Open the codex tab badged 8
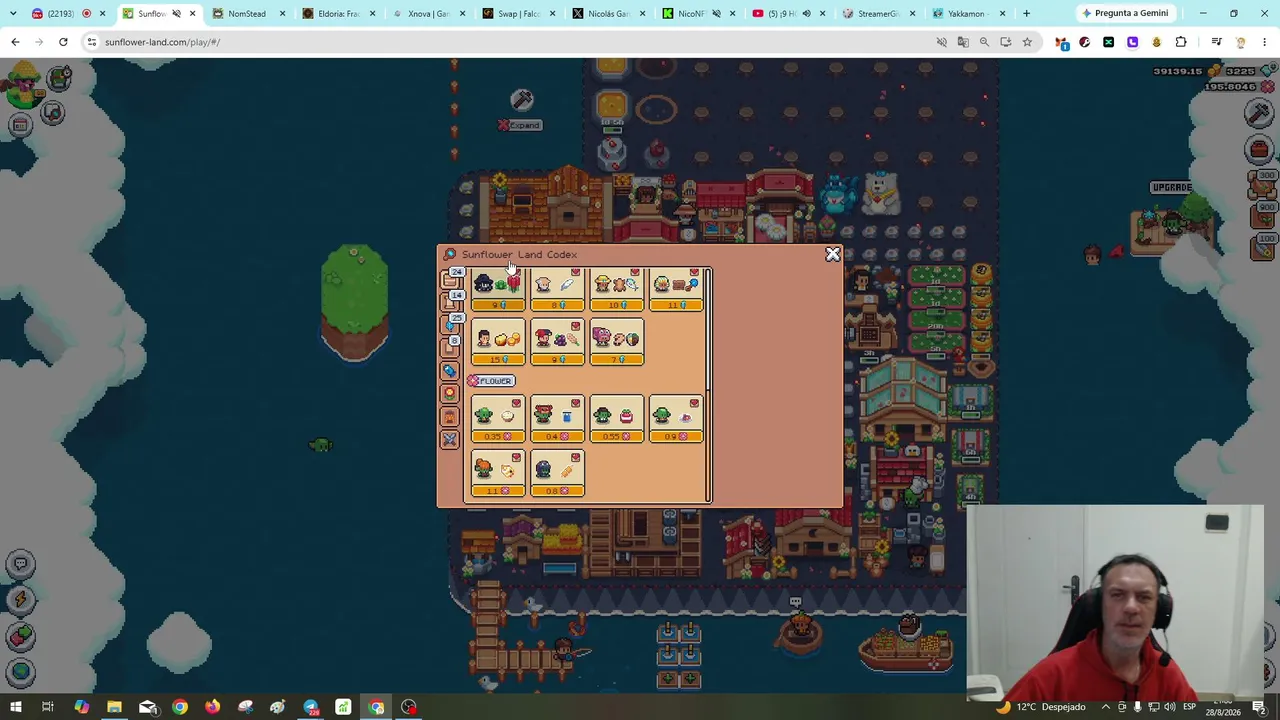The height and width of the screenshot is (720, 1280). pyautogui.click(x=452, y=347)
